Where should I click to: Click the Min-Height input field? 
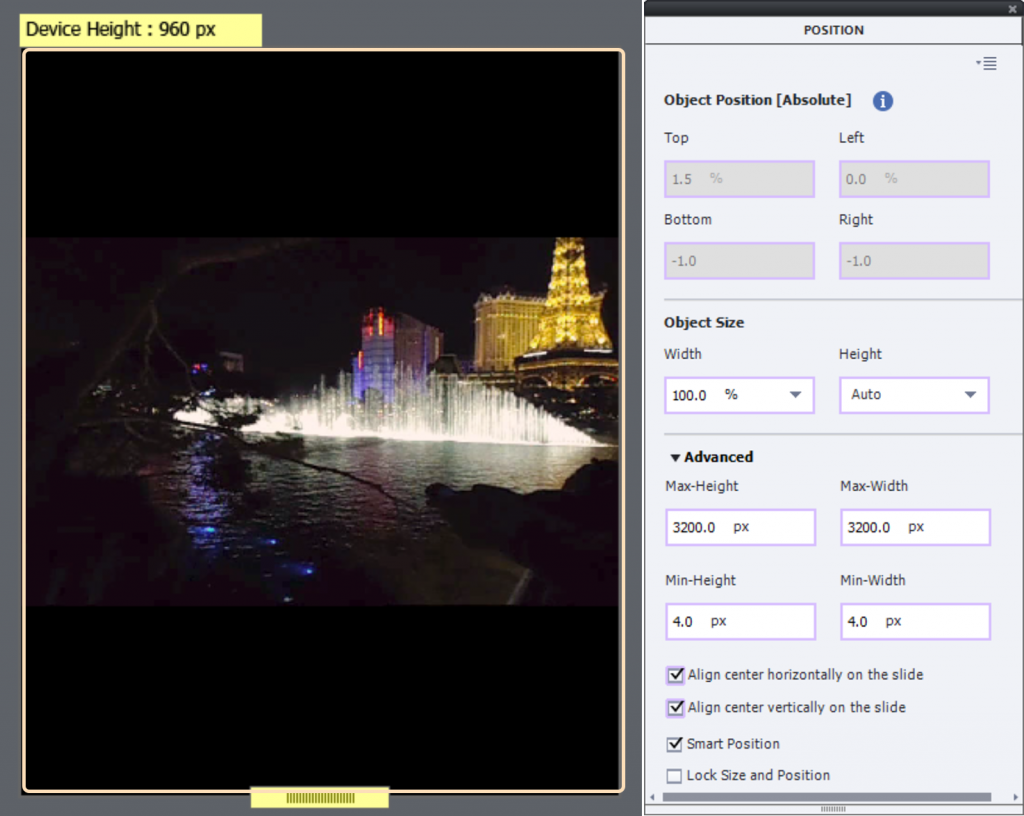(x=740, y=621)
